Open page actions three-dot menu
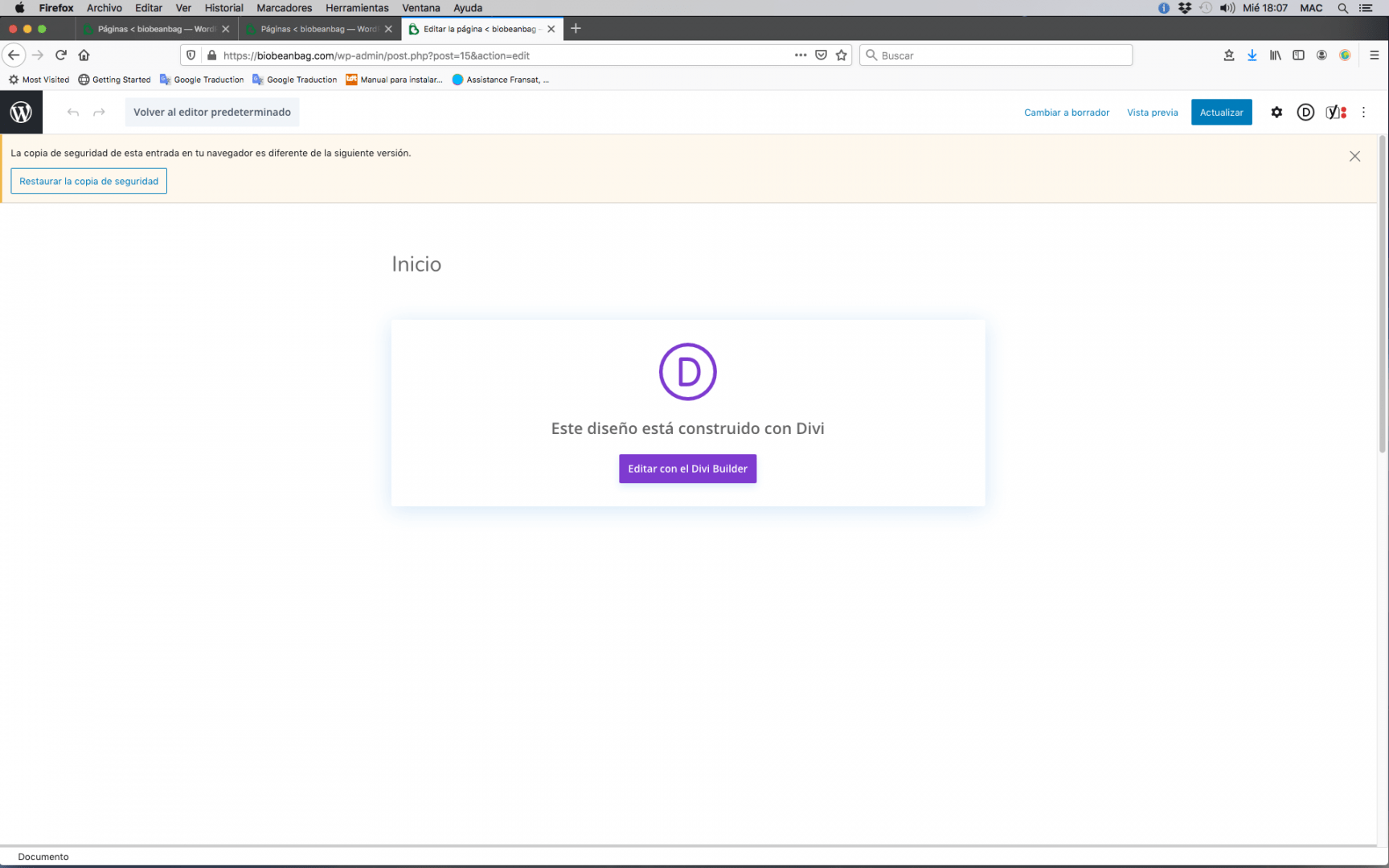Viewport: 1389px width, 868px height. (801, 55)
